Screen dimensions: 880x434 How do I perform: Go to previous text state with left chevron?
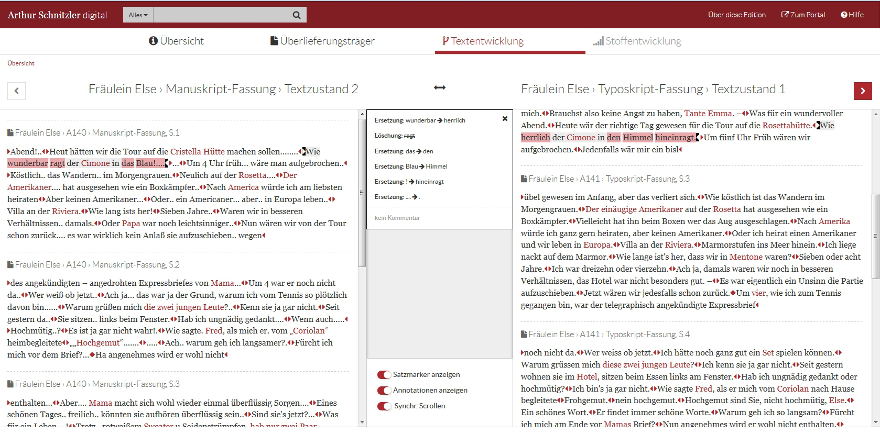click(x=16, y=90)
